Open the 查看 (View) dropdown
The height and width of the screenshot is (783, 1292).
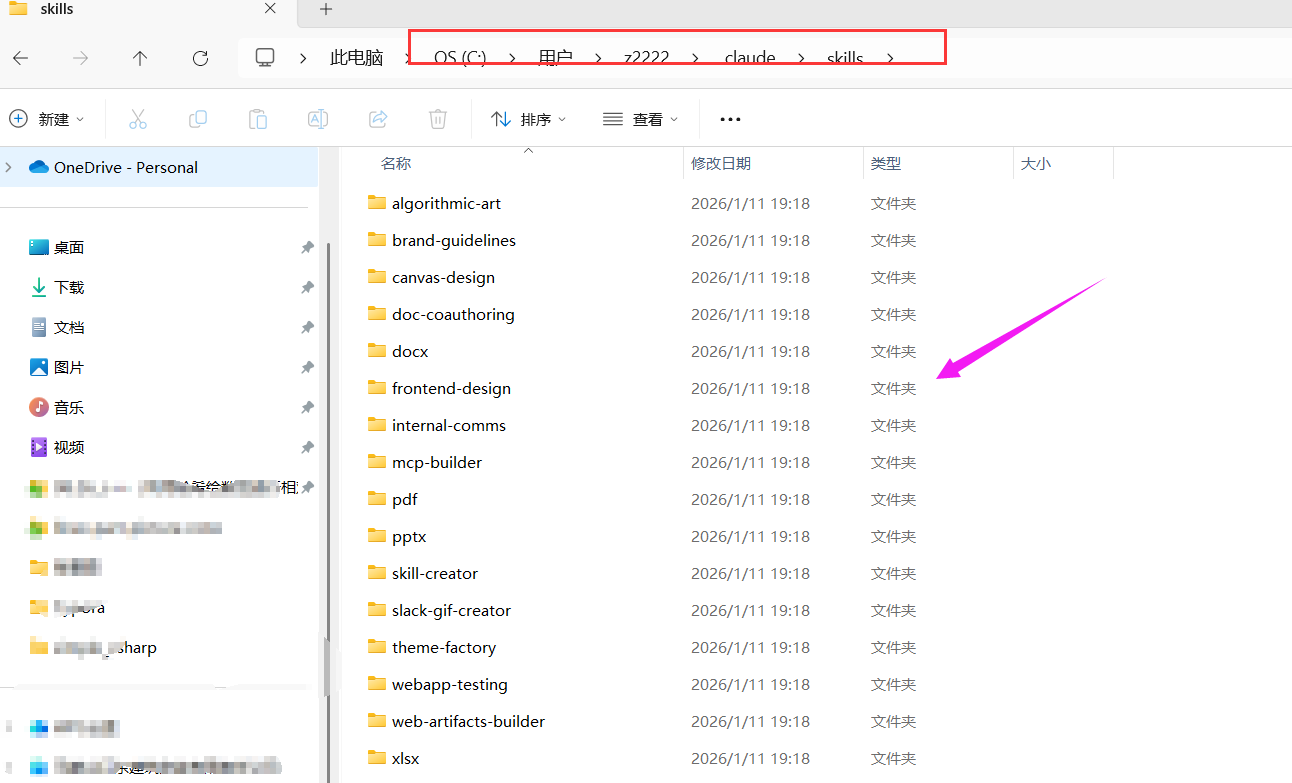[x=641, y=119]
